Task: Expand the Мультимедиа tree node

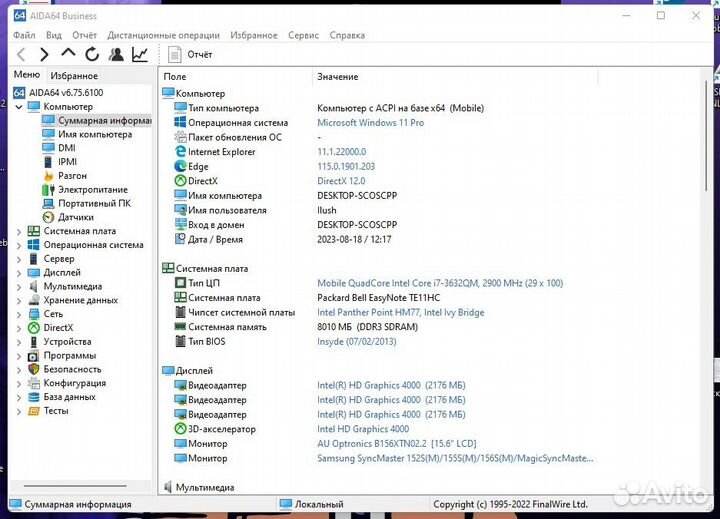Action: 19,287
